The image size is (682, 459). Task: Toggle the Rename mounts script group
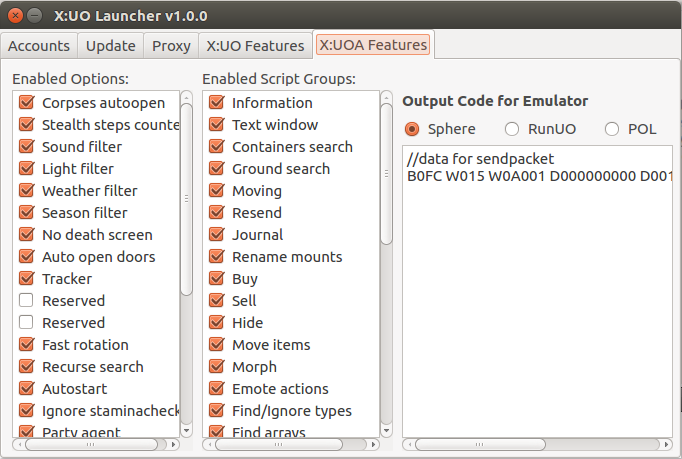pyautogui.click(x=217, y=257)
